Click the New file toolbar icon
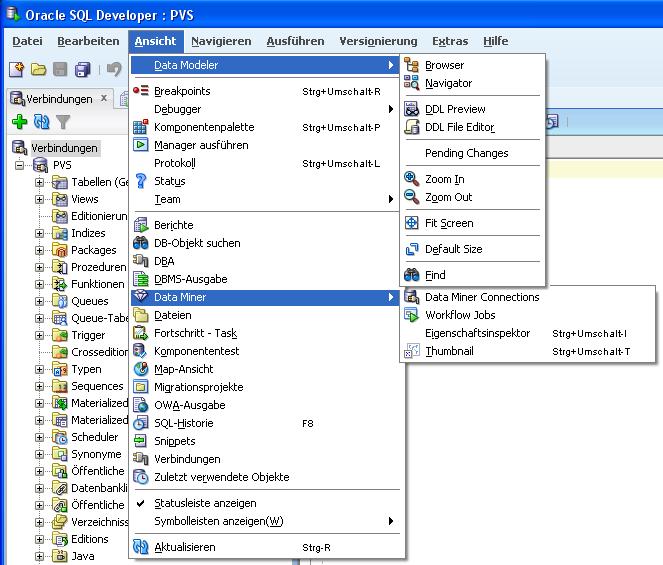 tap(16, 69)
